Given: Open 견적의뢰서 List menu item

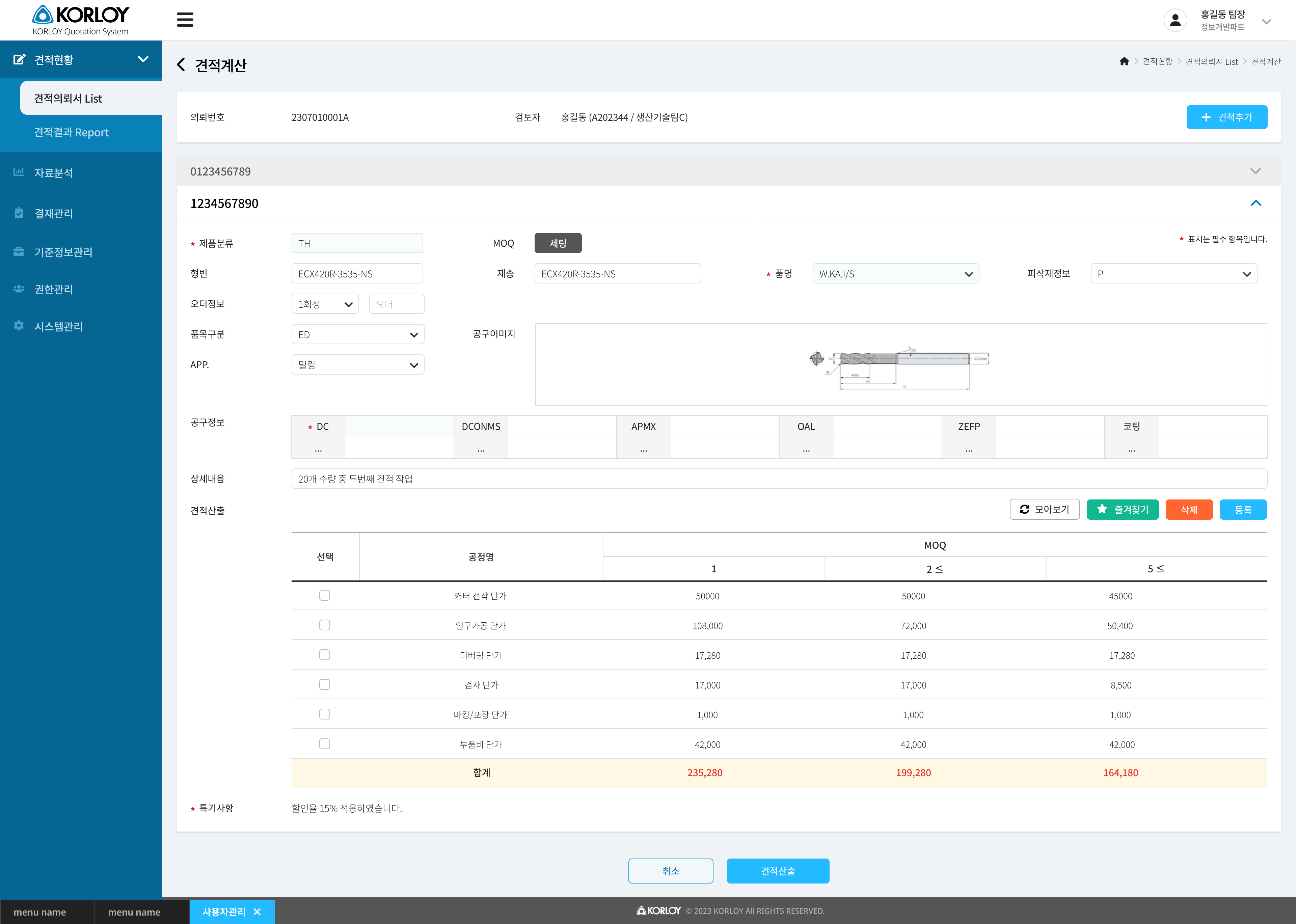Looking at the screenshot, I should point(91,98).
